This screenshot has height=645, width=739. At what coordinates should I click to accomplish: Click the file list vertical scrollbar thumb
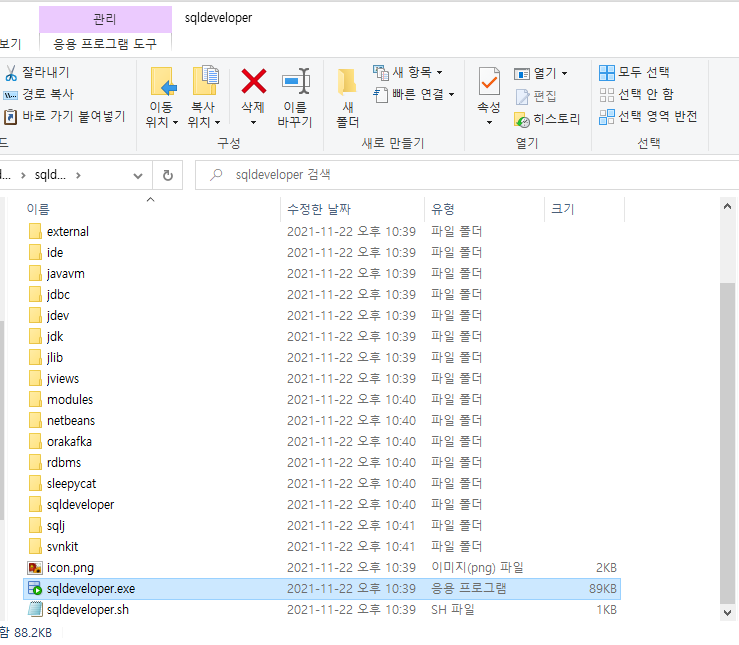pyautogui.click(x=727, y=443)
